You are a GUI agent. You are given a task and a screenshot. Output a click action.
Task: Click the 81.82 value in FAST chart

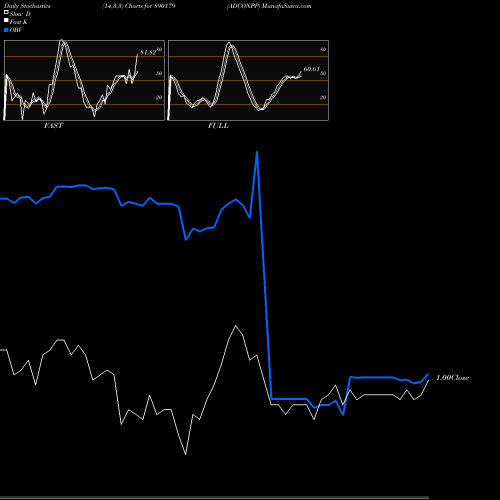148,52
